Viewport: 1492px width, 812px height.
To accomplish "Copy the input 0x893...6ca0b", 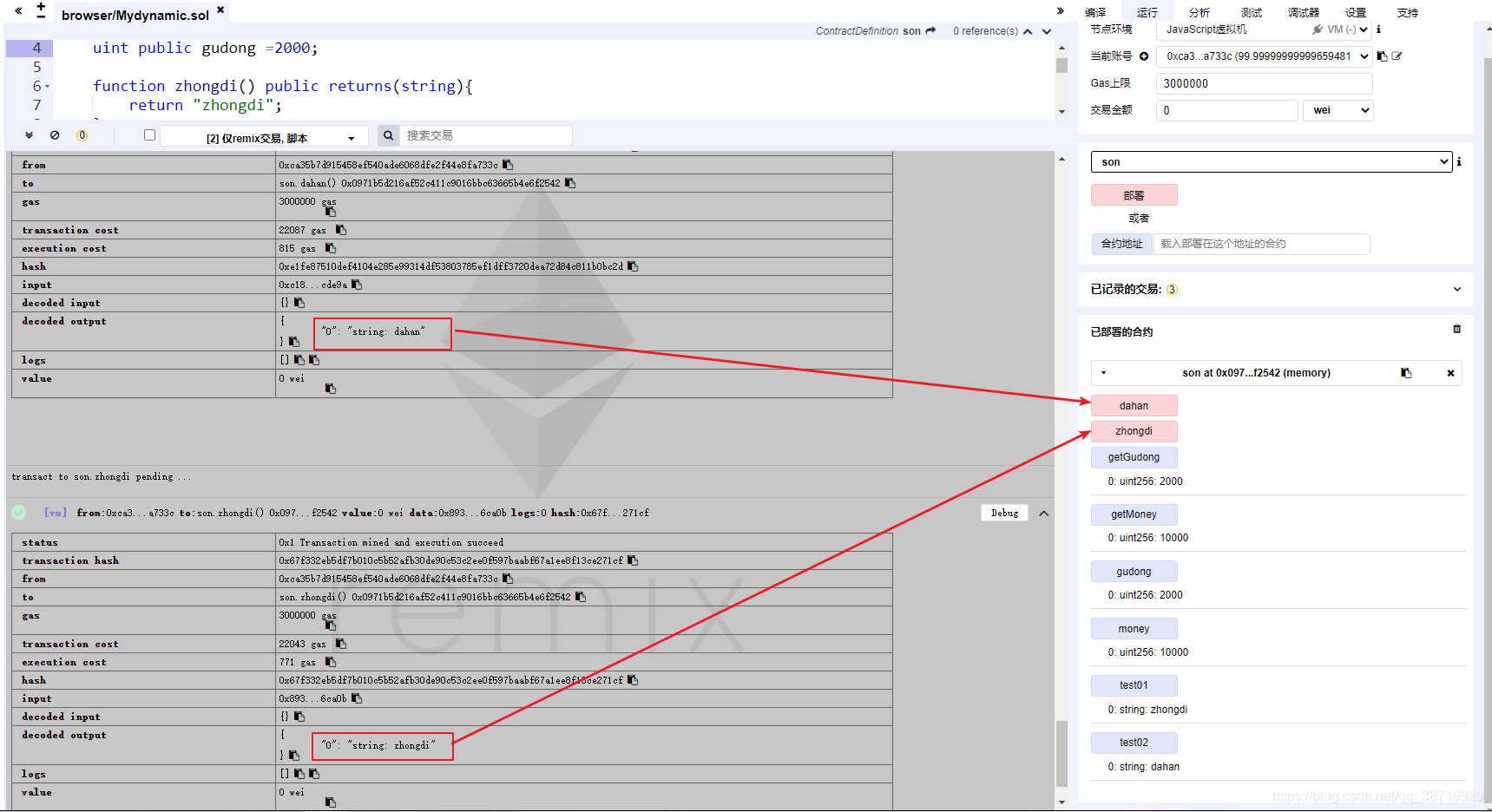I will click(357, 698).
